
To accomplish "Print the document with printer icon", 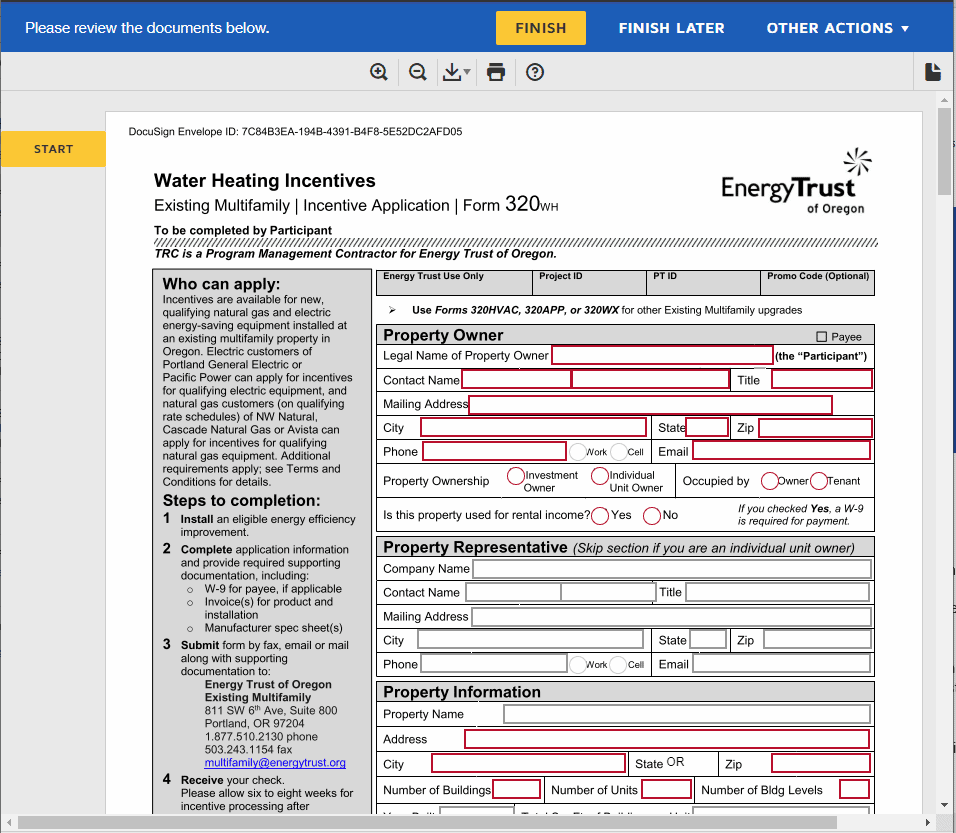I will pyautogui.click(x=496, y=72).
